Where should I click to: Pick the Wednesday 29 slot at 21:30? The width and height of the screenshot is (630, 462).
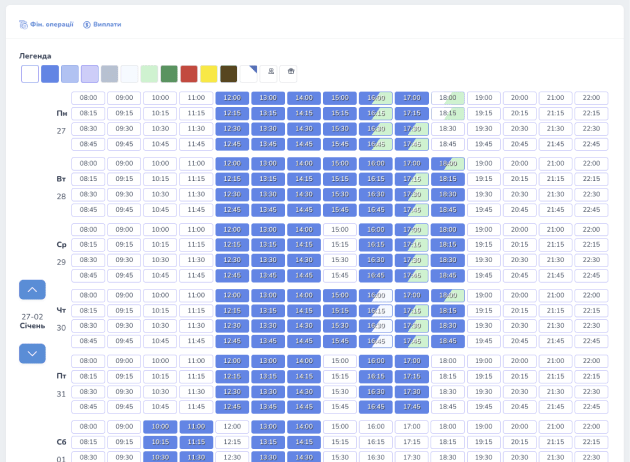tap(555, 260)
